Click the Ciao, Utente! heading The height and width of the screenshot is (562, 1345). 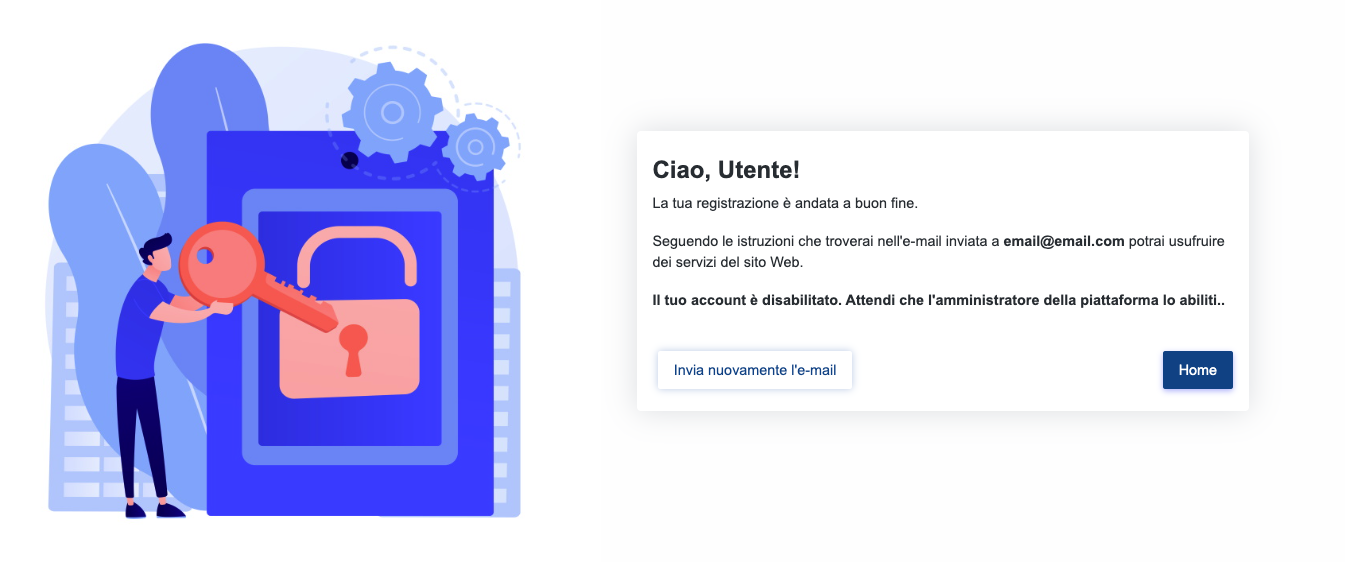tap(726, 170)
